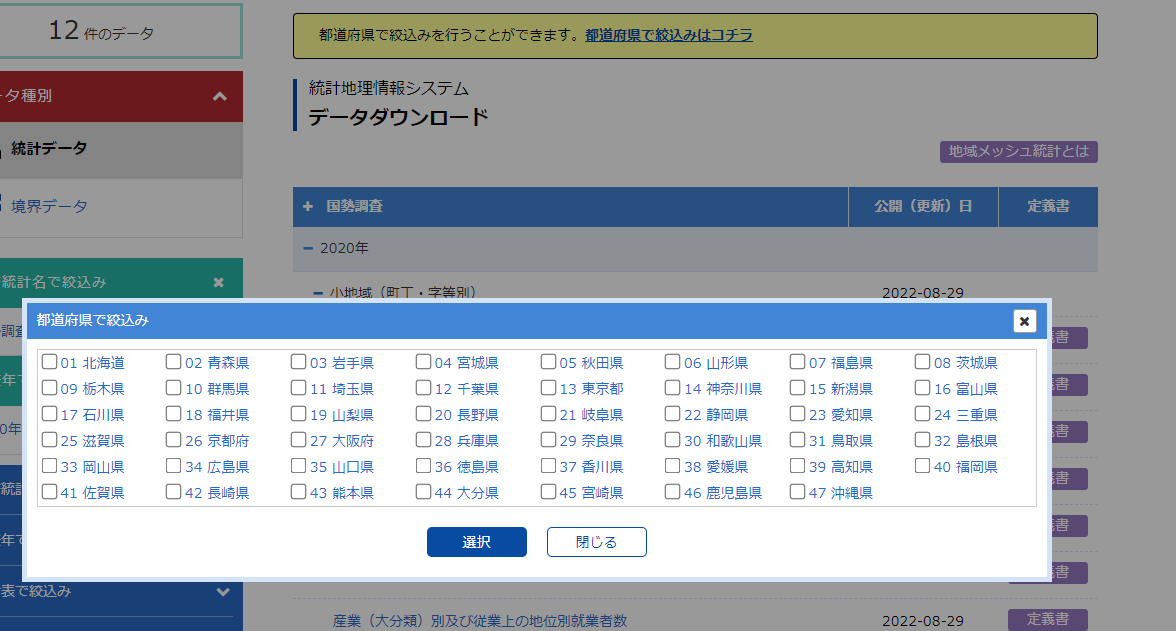
Task: Close the 都道府県で絞込み dialog with X
Action: [1024, 321]
